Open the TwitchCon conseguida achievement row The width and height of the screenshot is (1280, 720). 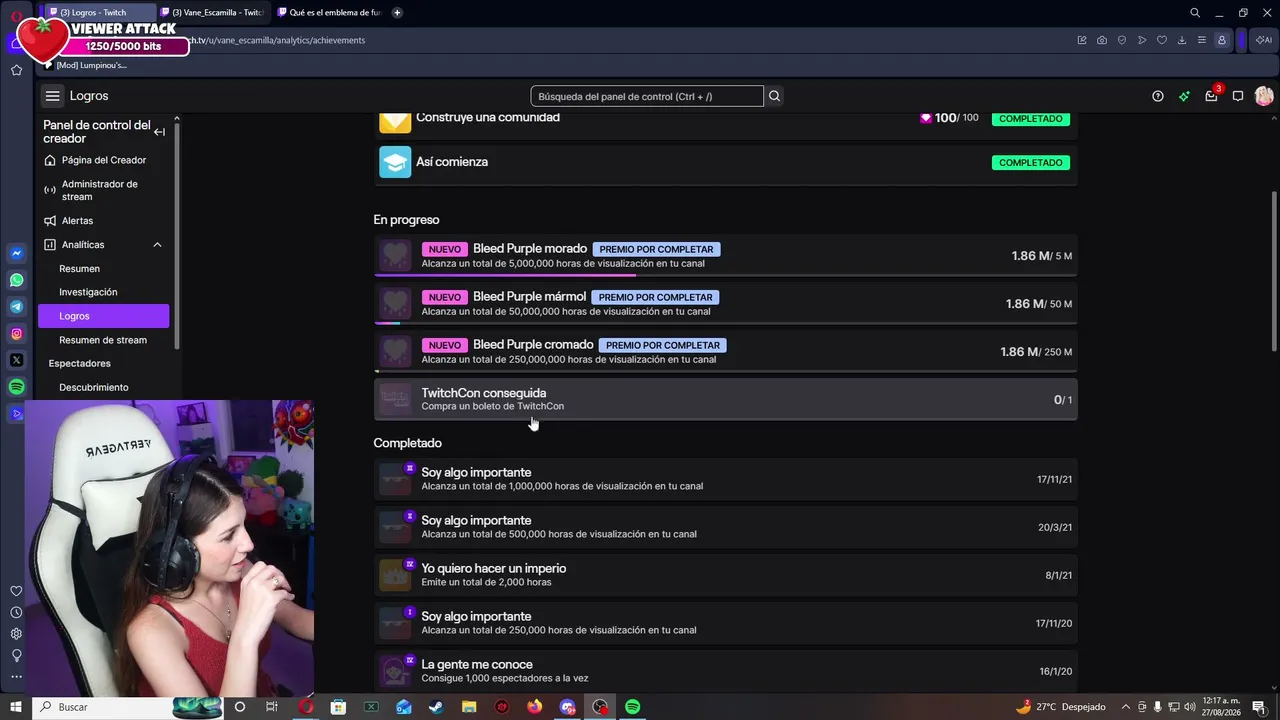(x=726, y=400)
